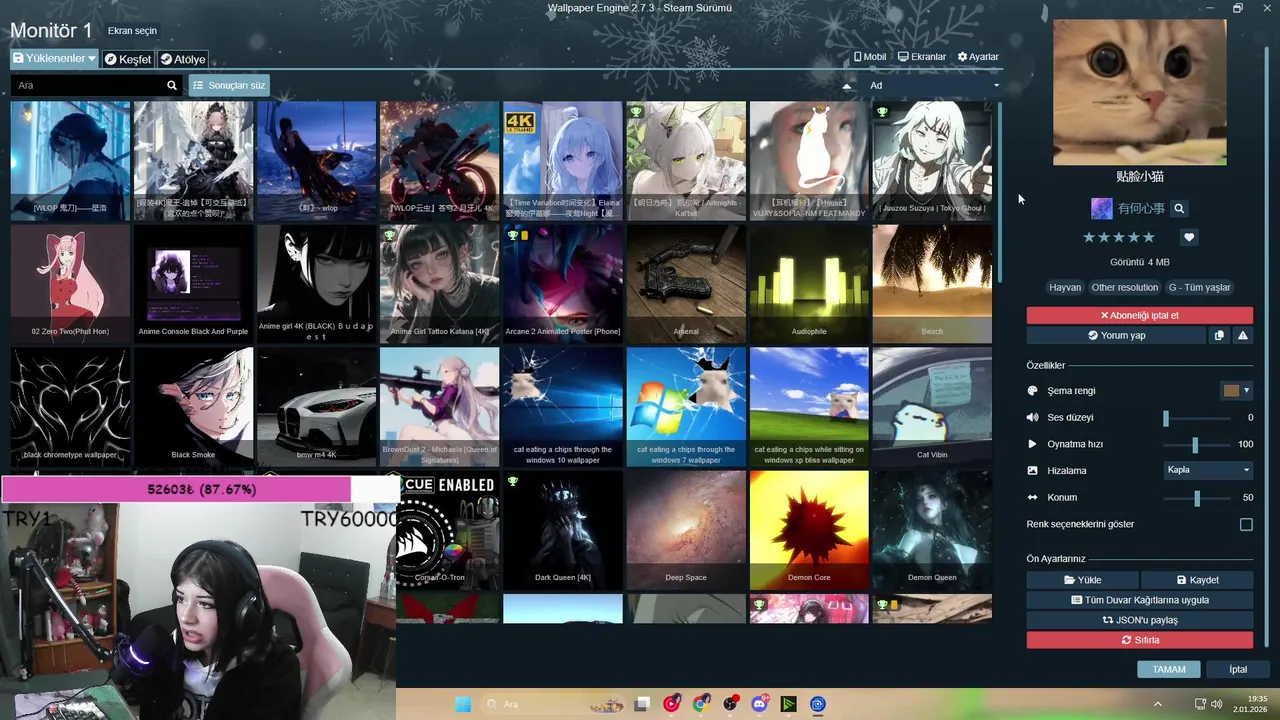
Task: Click Tüm Duvar Kağıtlarına uygula
Action: [x=1139, y=600]
